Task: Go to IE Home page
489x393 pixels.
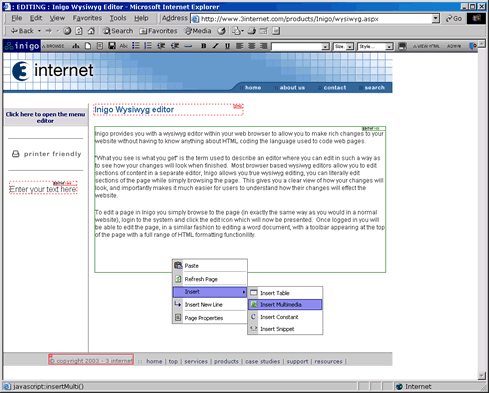Action: (91, 31)
